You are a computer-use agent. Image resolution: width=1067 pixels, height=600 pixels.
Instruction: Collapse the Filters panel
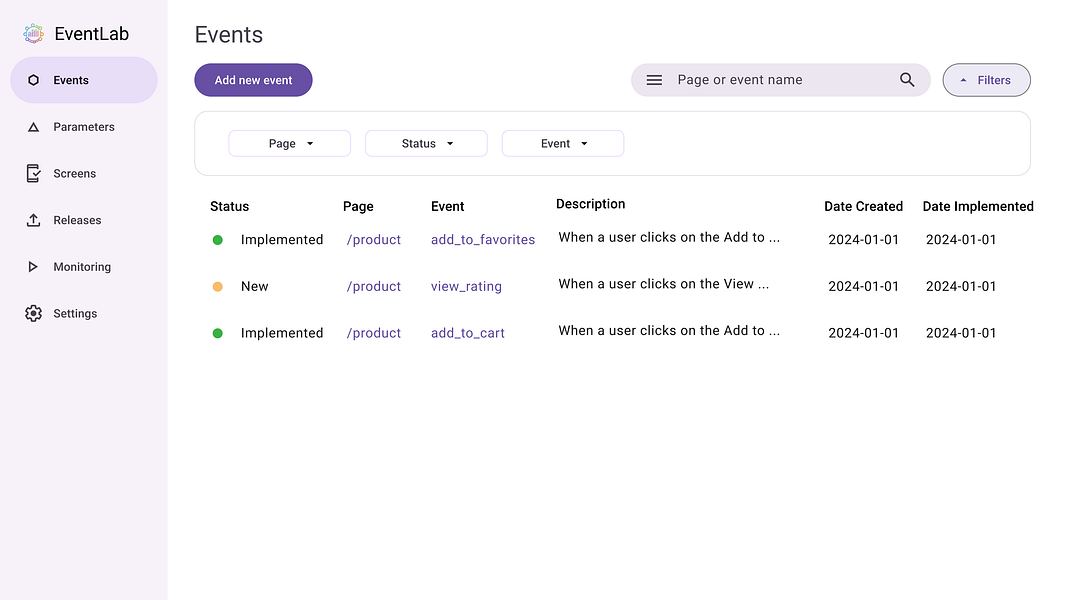pyautogui.click(x=986, y=79)
